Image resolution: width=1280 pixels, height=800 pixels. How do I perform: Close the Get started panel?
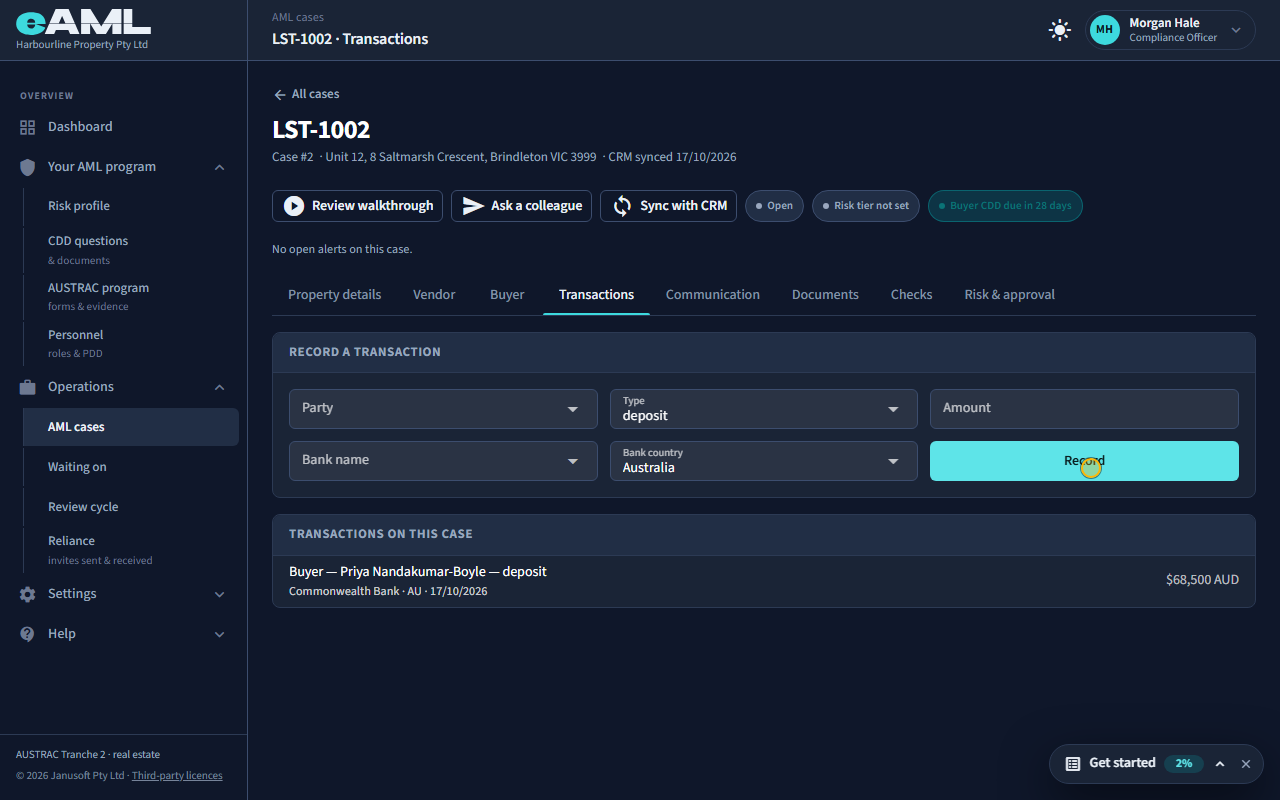[x=1246, y=764]
